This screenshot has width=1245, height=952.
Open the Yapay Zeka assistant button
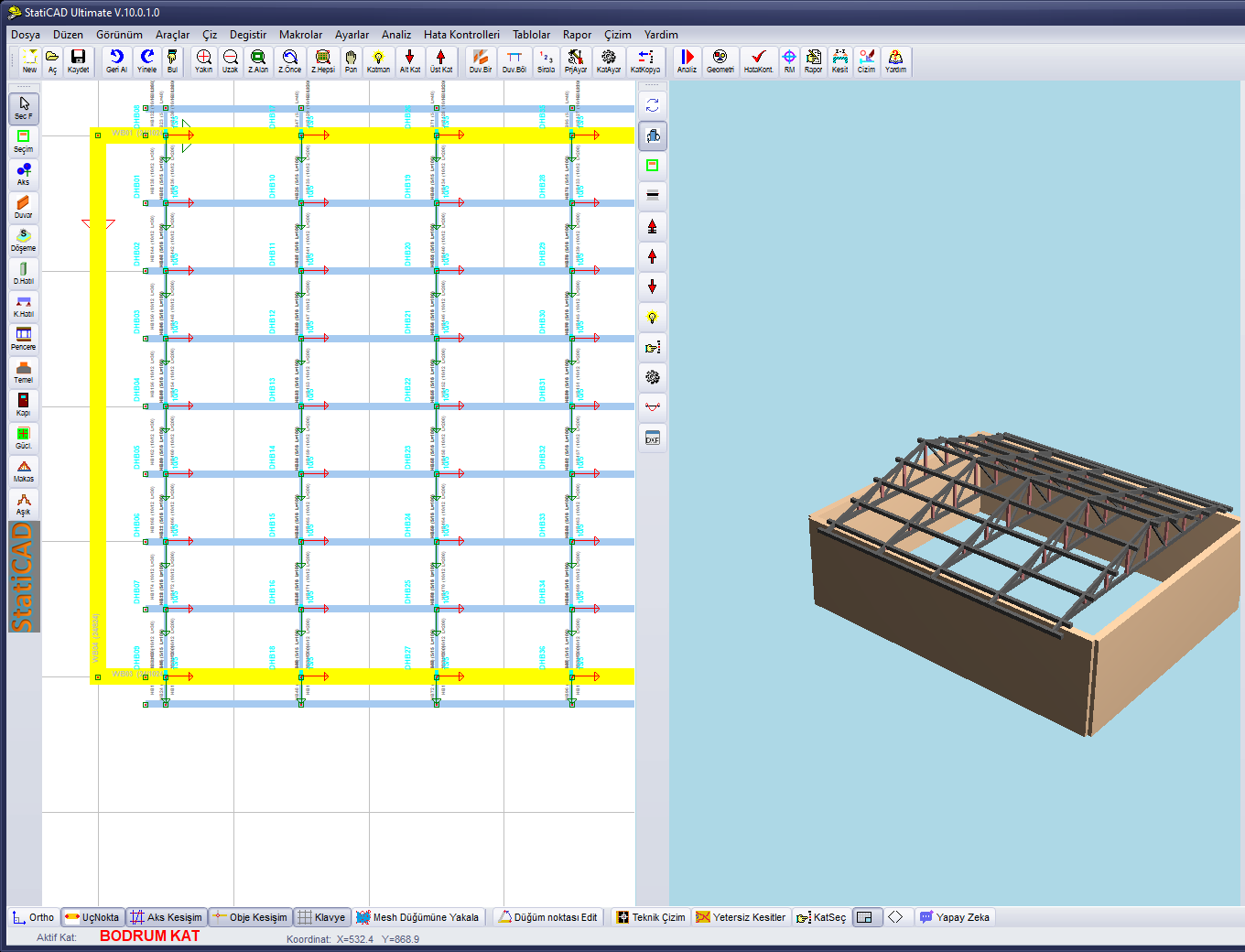[x=955, y=917]
